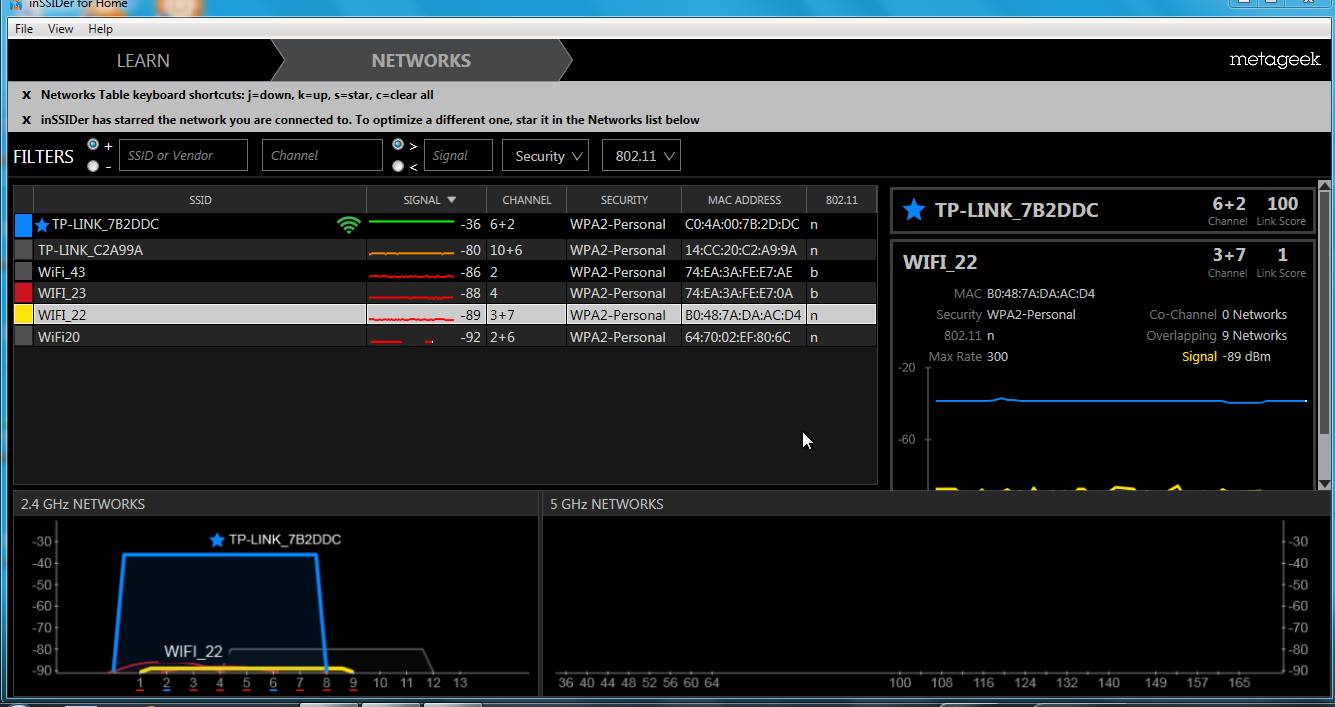Click the large star in details panel header

pos(913,210)
